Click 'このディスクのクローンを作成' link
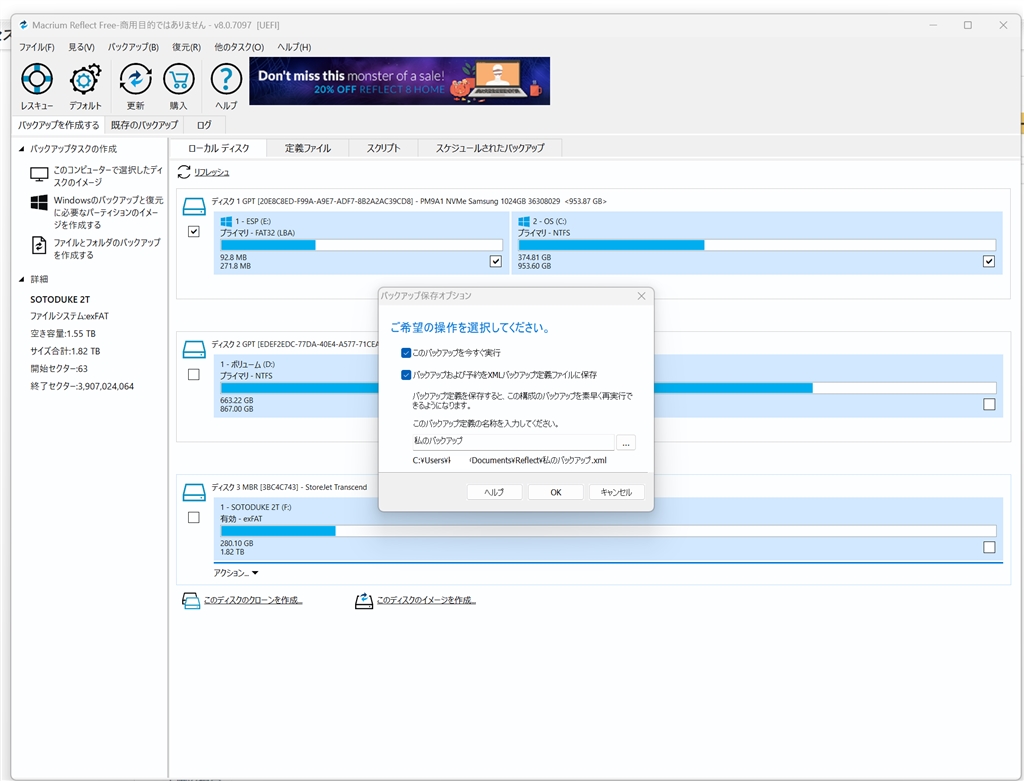This screenshot has width=1024, height=781. tap(252, 600)
